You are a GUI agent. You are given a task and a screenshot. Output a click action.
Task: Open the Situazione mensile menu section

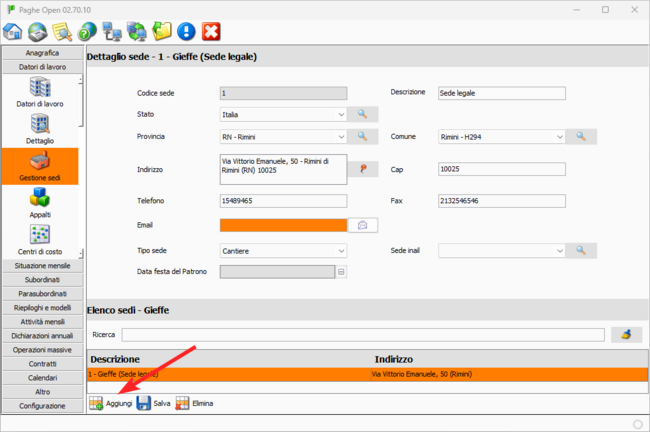coord(41,266)
